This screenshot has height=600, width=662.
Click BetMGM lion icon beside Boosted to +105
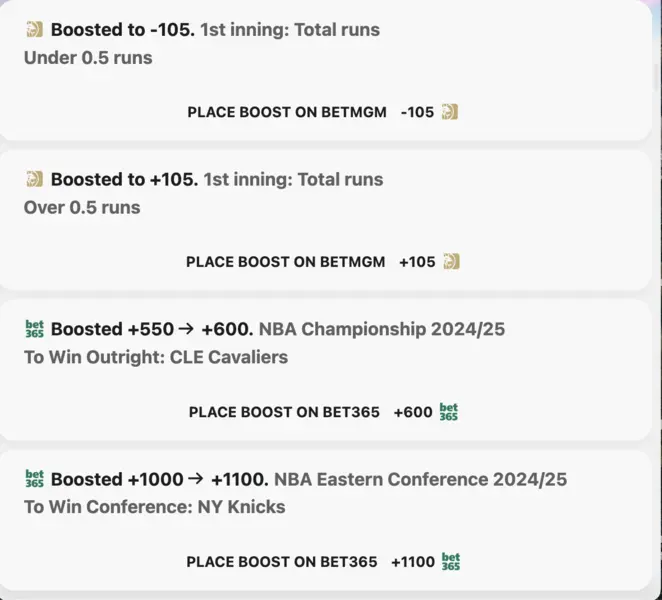(x=34, y=179)
